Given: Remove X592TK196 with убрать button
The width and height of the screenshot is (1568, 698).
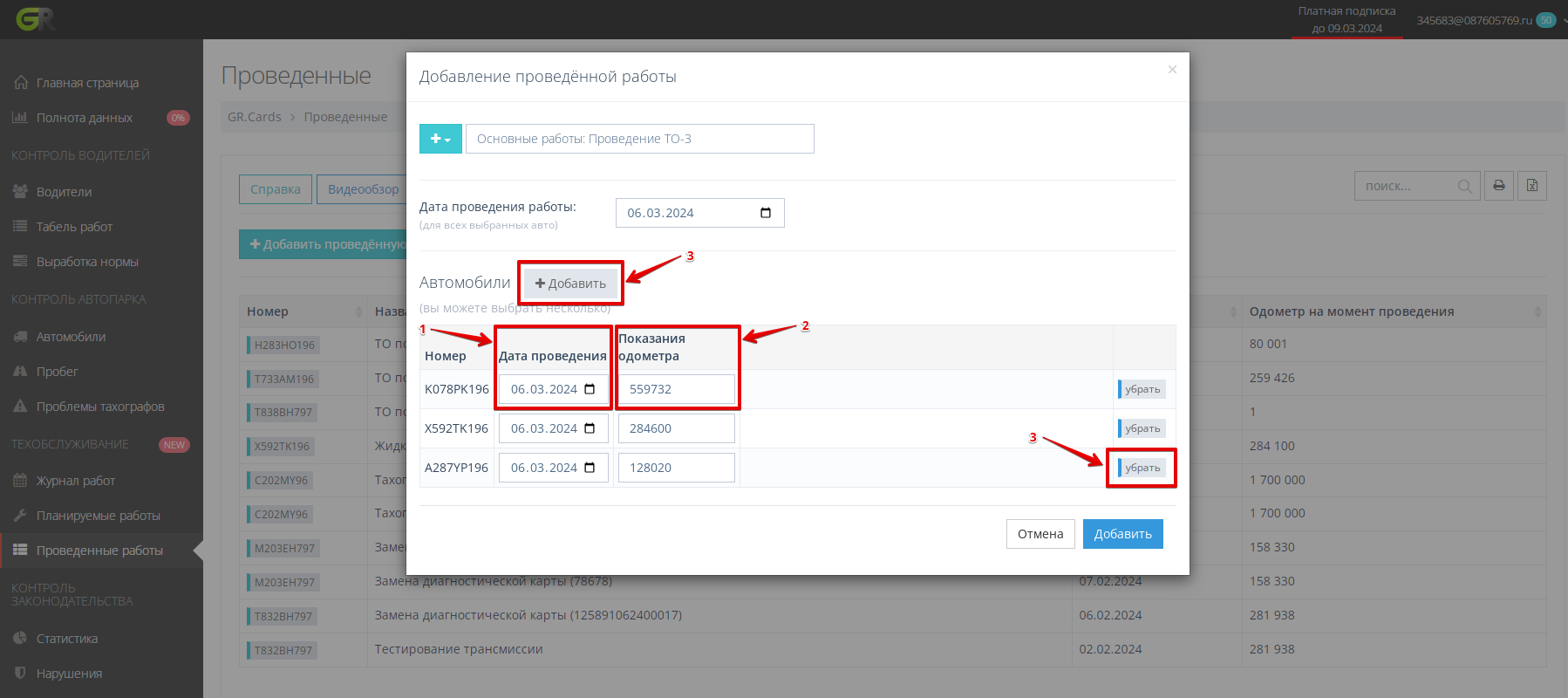Looking at the screenshot, I should [x=1142, y=428].
